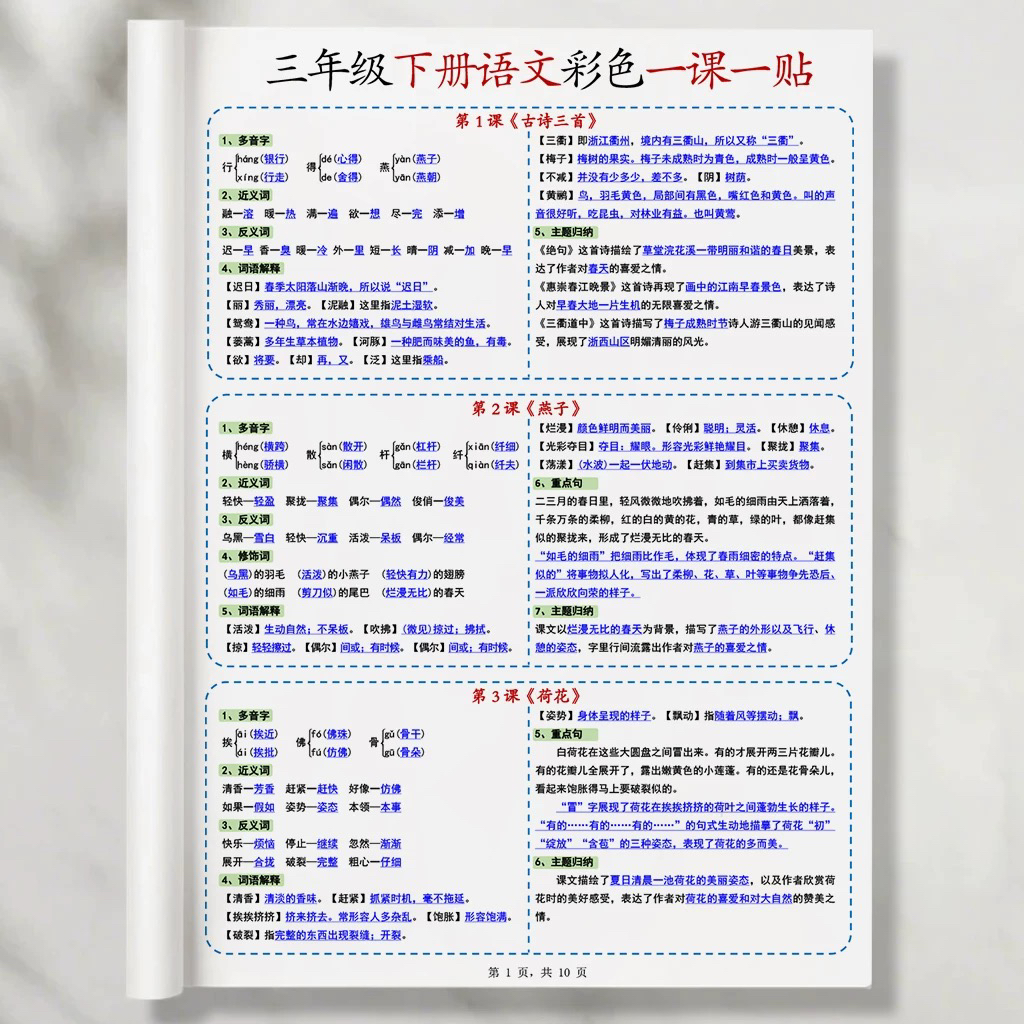Click the word entry "【破裂】"
This screenshot has height=1024, width=1024.
tap(243, 935)
